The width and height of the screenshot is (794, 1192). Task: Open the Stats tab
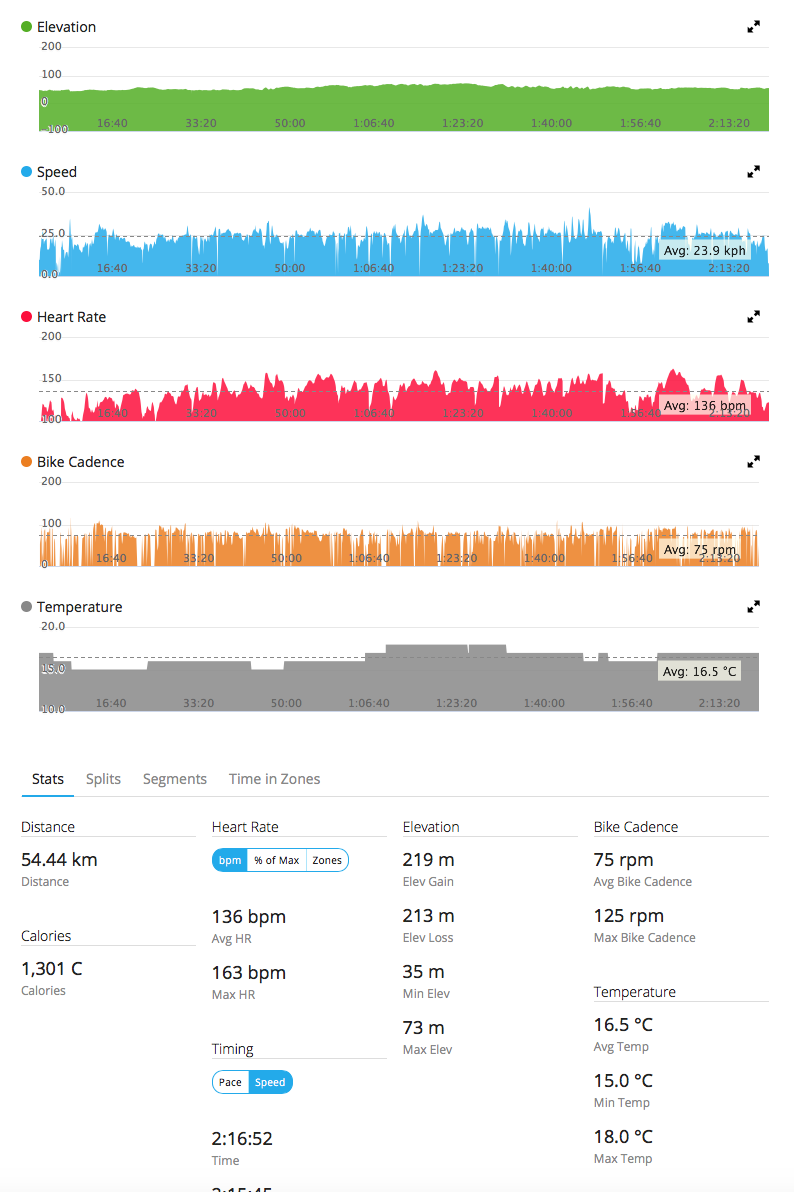48,779
